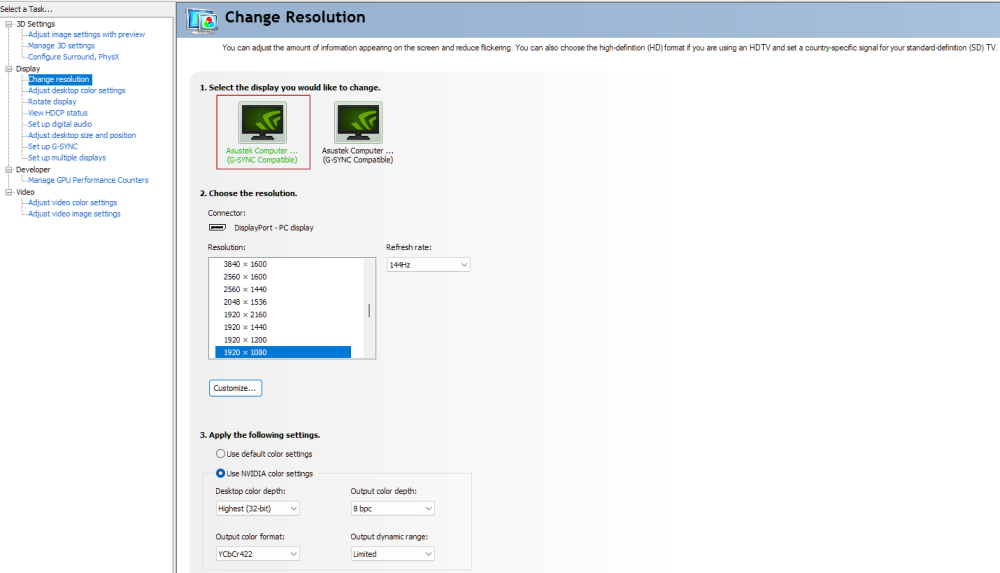Collapse the Developer tree node
The image size is (1000, 573).
pyautogui.click(x=8, y=170)
